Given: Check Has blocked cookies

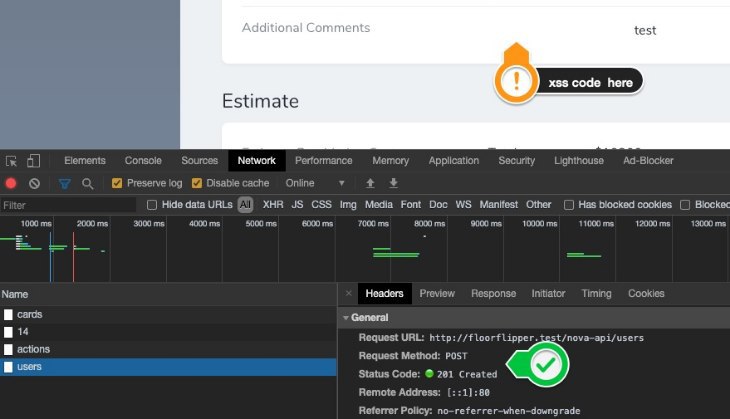Looking at the screenshot, I should pyautogui.click(x=568, y=205).
